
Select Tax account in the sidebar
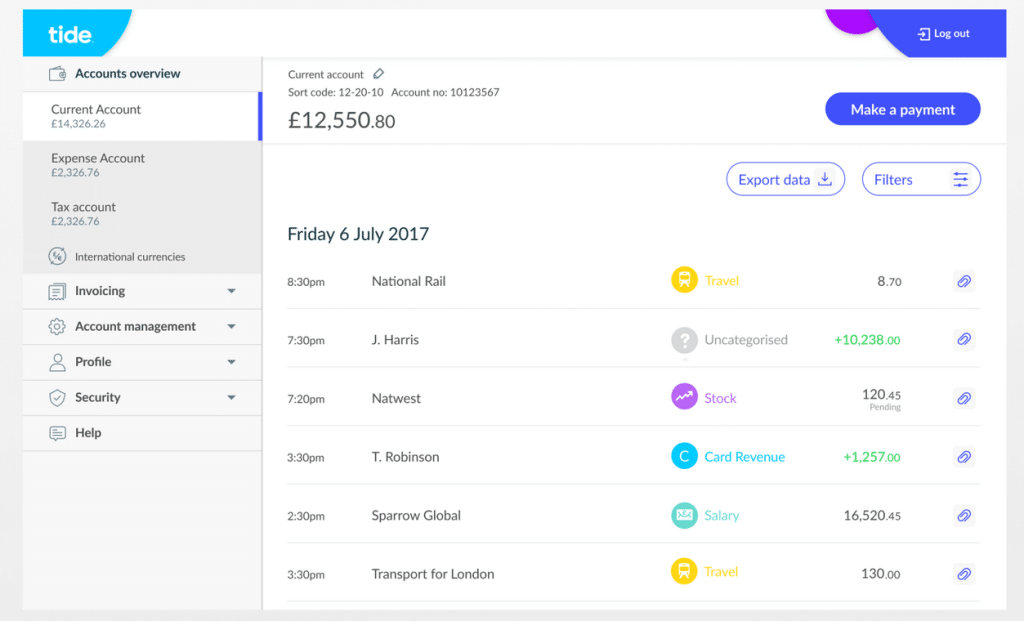[x=140, y=213]
